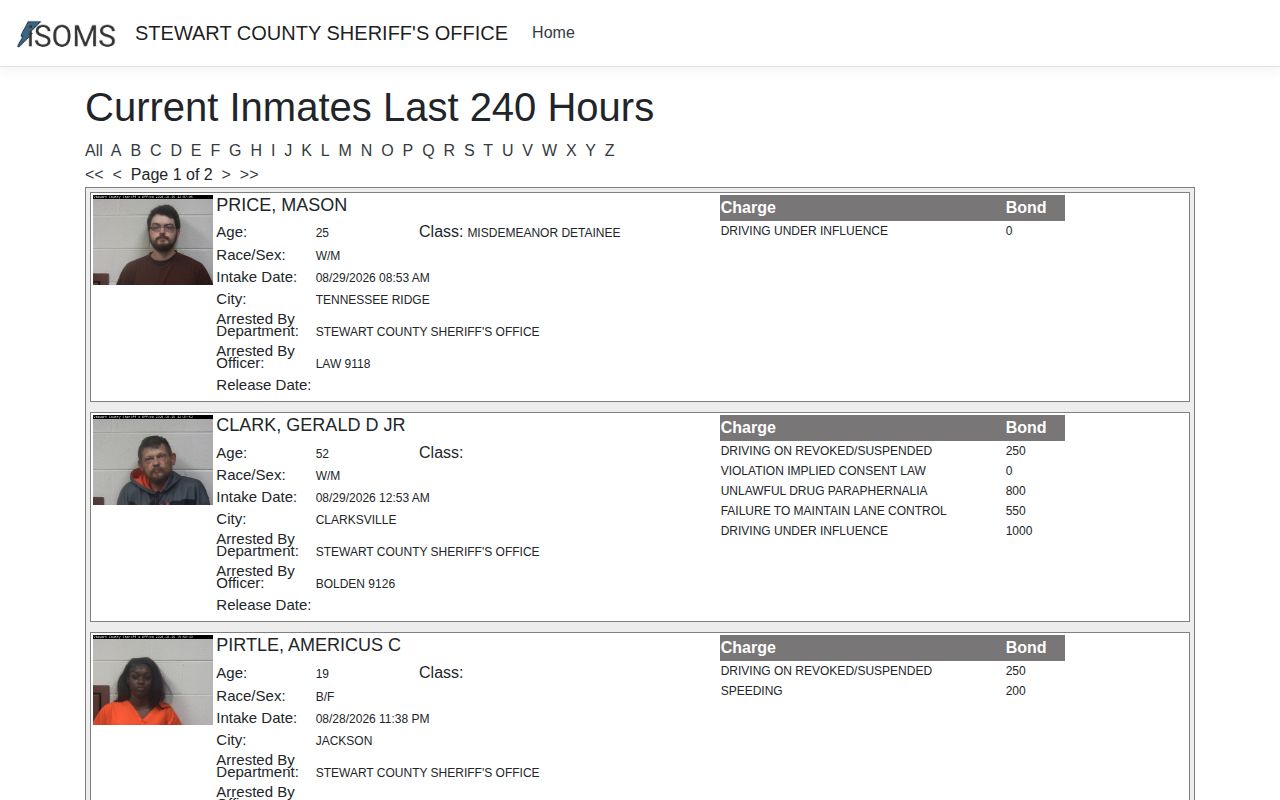The height and width of the screenshot is (800, 1280).
Task: Go to first page with << link
Action: (x=94, y=174)
